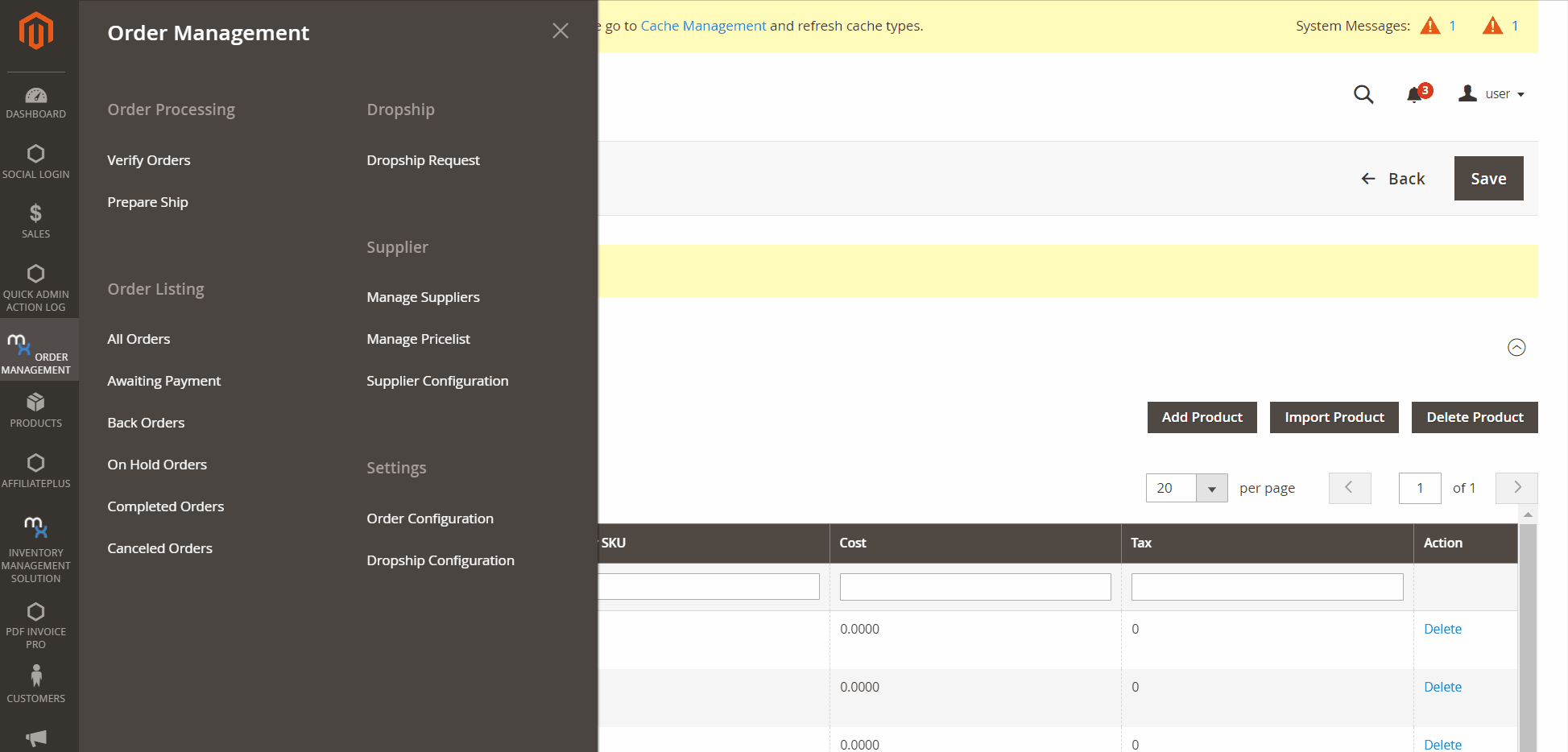This screenshot has width=1568, height=752.
Task: Focus the Cost filter input field
Action: click(975, 586)
